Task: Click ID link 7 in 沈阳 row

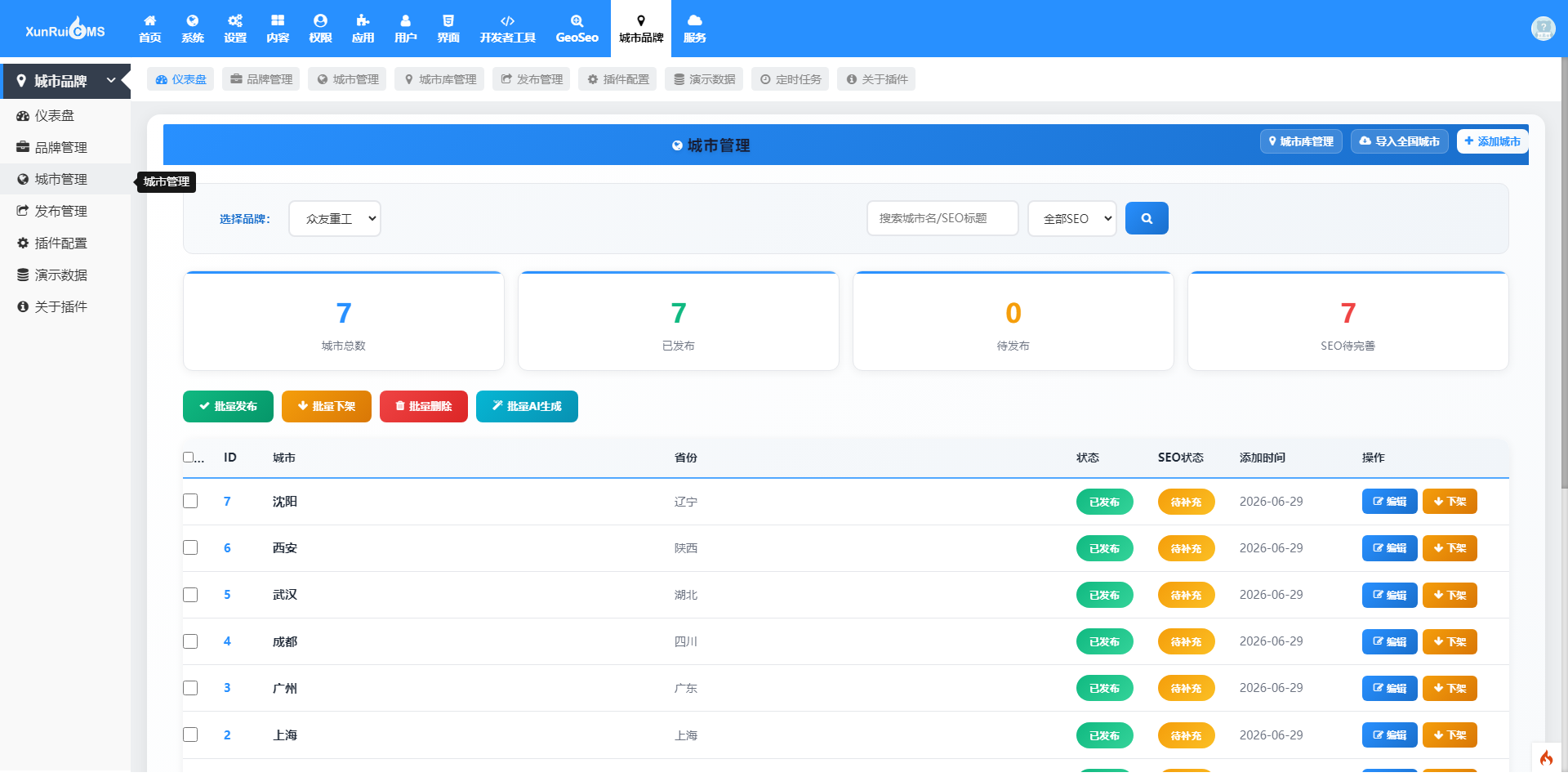Action: tap(227, 501)
